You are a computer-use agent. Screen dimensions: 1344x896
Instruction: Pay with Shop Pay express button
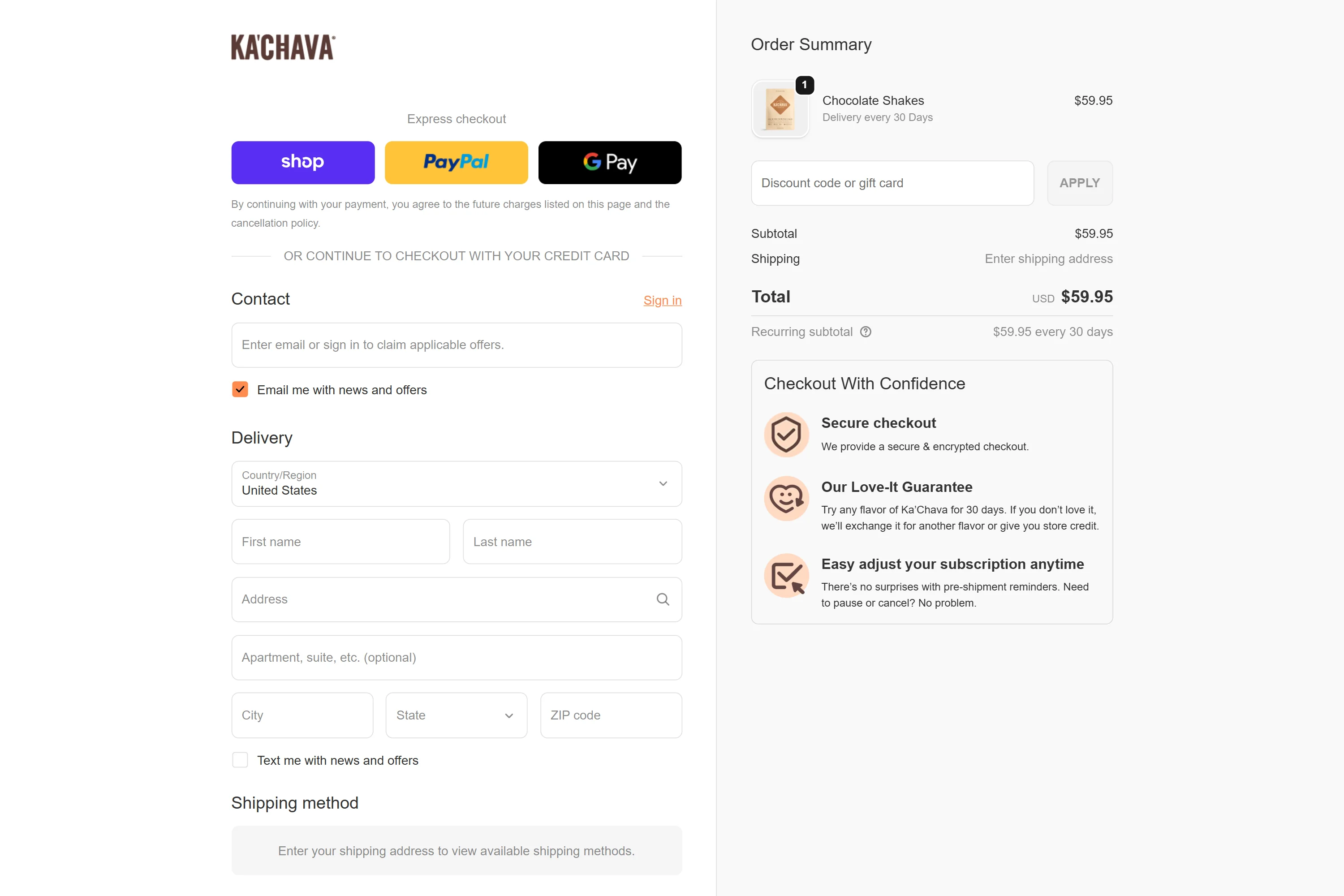pyautogui.click(x=303, y=163)
